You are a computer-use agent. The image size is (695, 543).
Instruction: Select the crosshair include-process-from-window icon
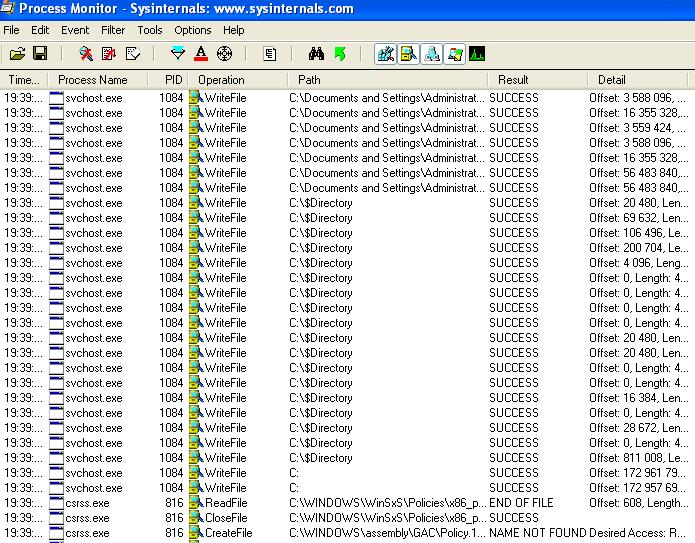pyautogui.click(x=224, y=54)
